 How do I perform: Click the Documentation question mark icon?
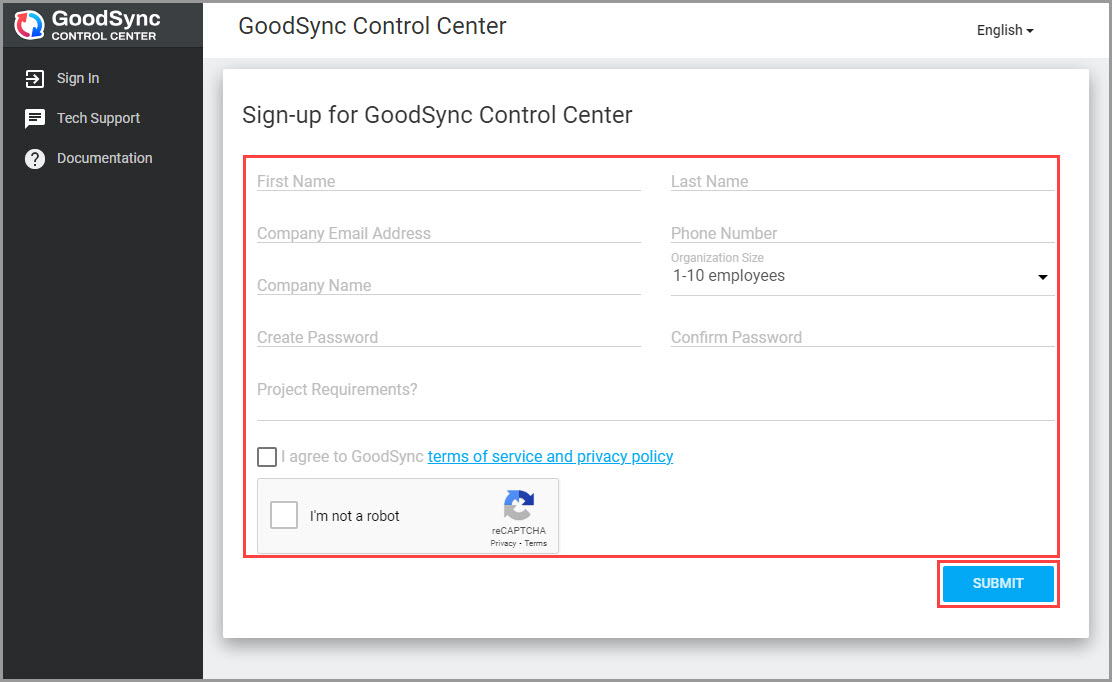pyautogui.click(x=34, y=158)
